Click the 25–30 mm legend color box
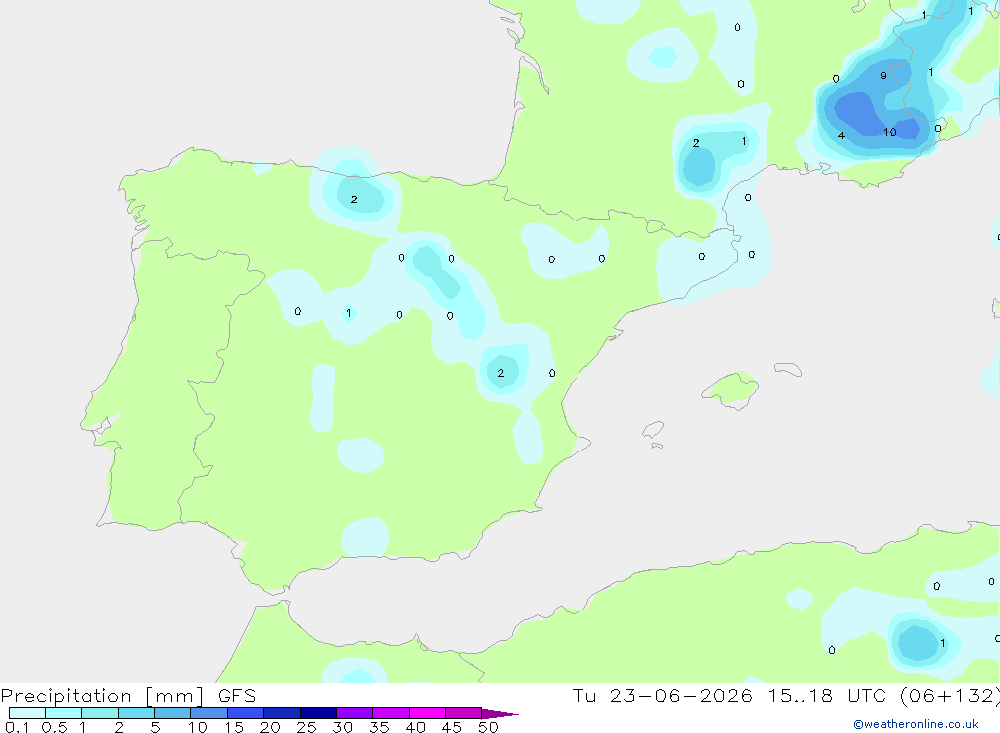 pyautogui.click(x=318, y=713)
